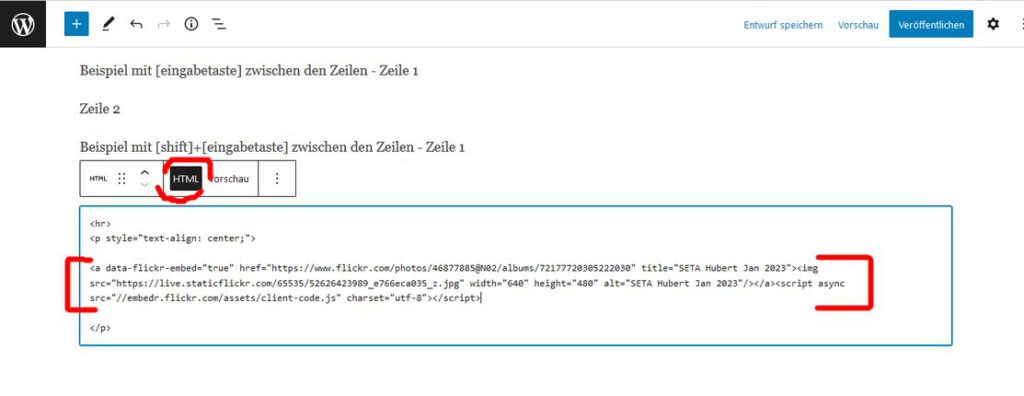
Task: Switch to the Vorschau tab in the block toolbar
Action: point(230,178)
